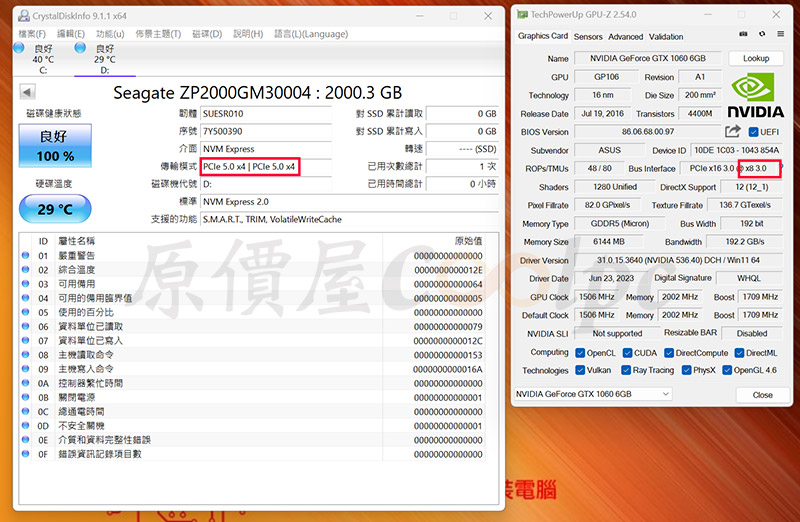Toggle the CUDA checkbox

(x=628, y=353)
